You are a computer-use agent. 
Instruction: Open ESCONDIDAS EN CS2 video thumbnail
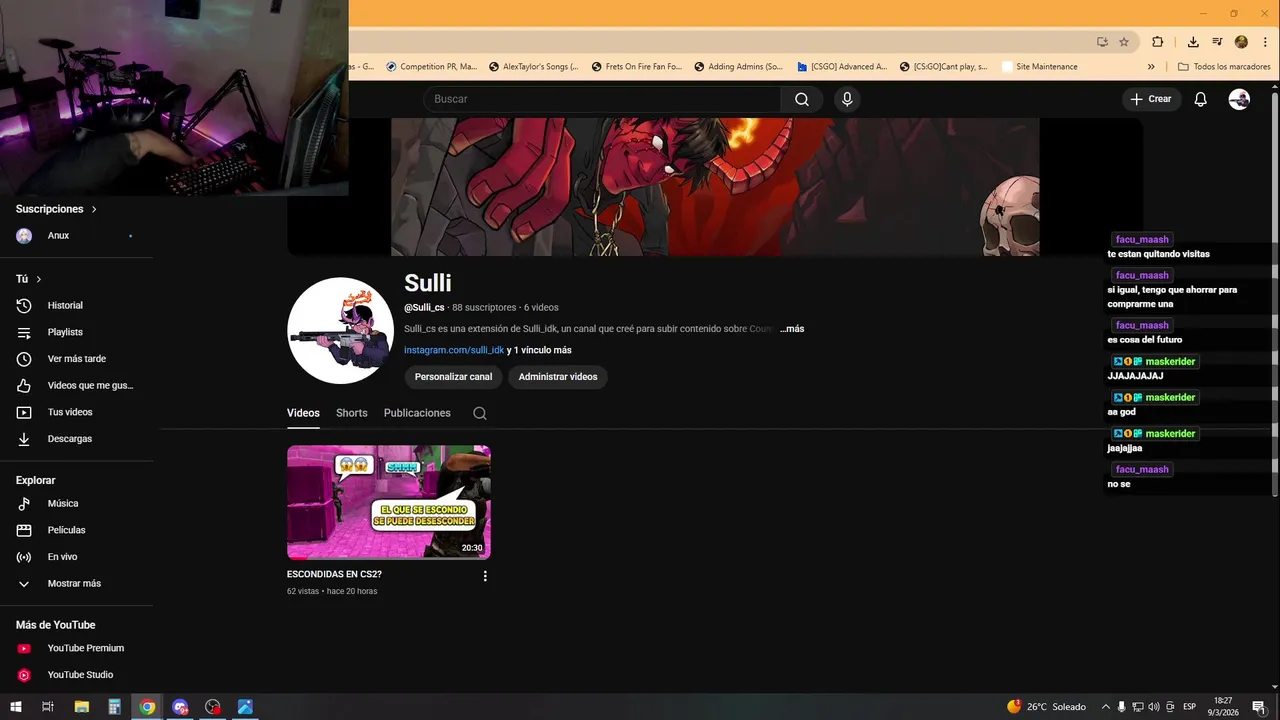[x=389, y=502]
